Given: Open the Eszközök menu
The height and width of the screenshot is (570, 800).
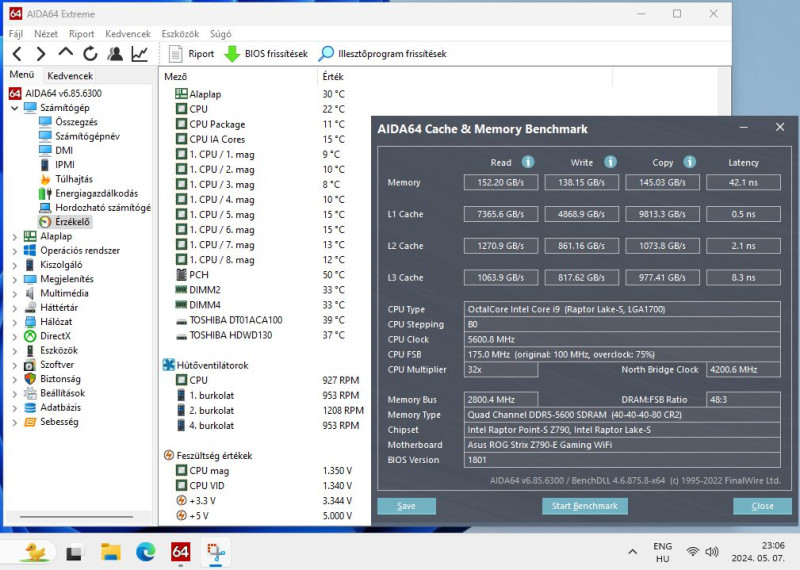Looking at the screenshot, I should tap(180, 34).
